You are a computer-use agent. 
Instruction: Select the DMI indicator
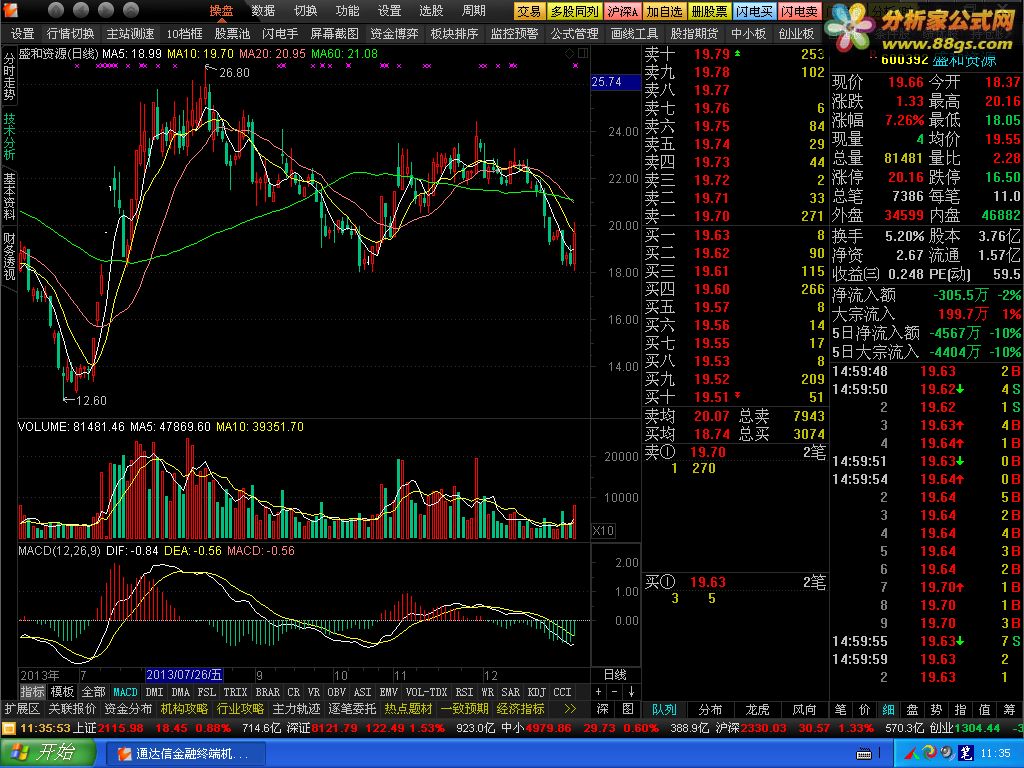click(x=154, y=692)
